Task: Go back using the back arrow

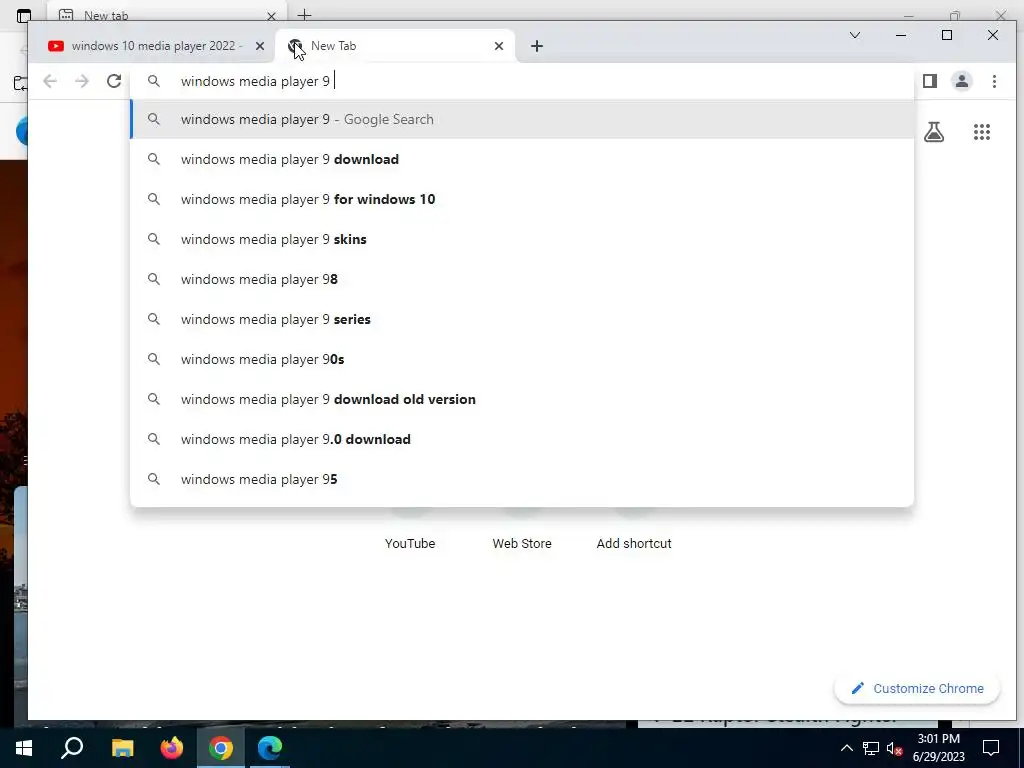Action: coord(50,81)
